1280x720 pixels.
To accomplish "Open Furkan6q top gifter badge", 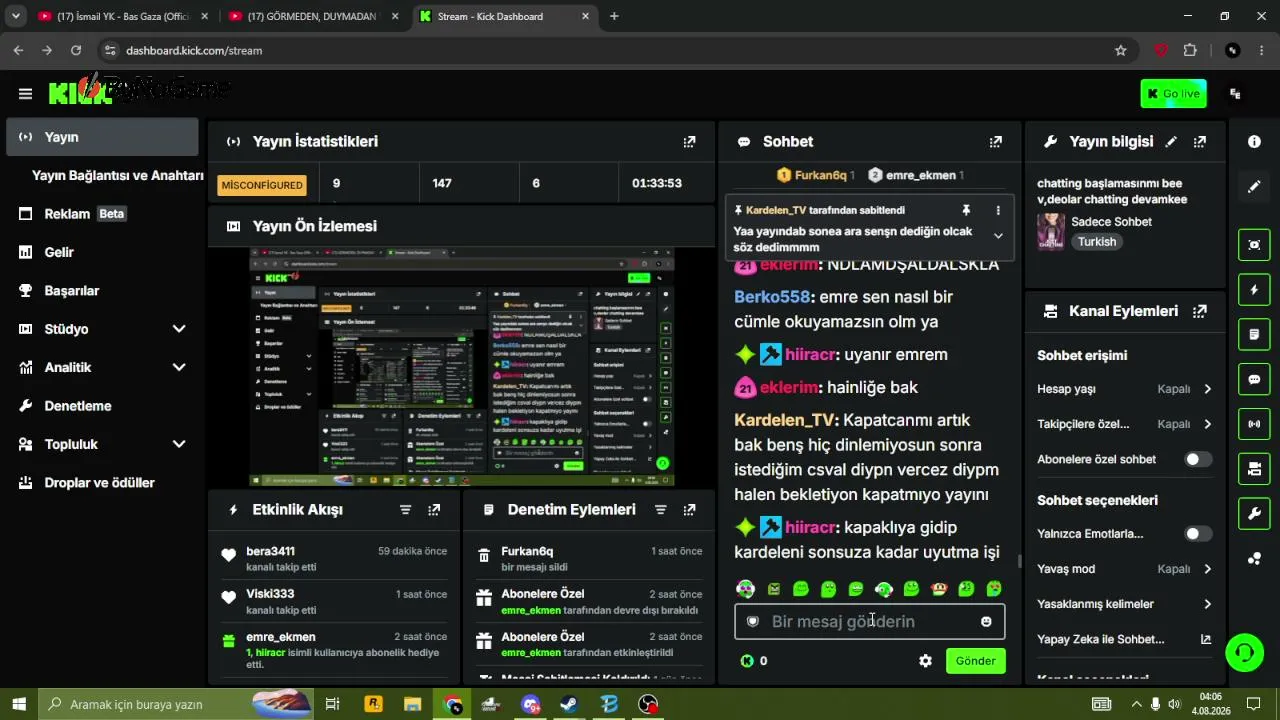I will pos(816,175).
